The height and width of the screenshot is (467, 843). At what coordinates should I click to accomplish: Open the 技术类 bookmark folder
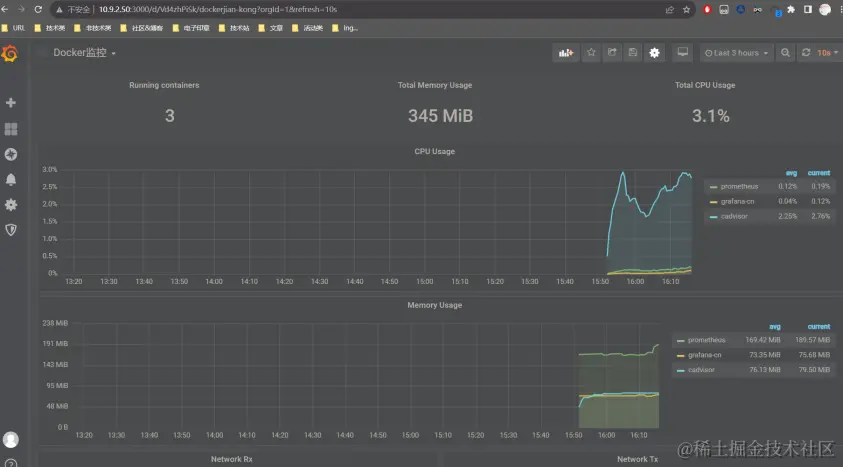point(50,28)
